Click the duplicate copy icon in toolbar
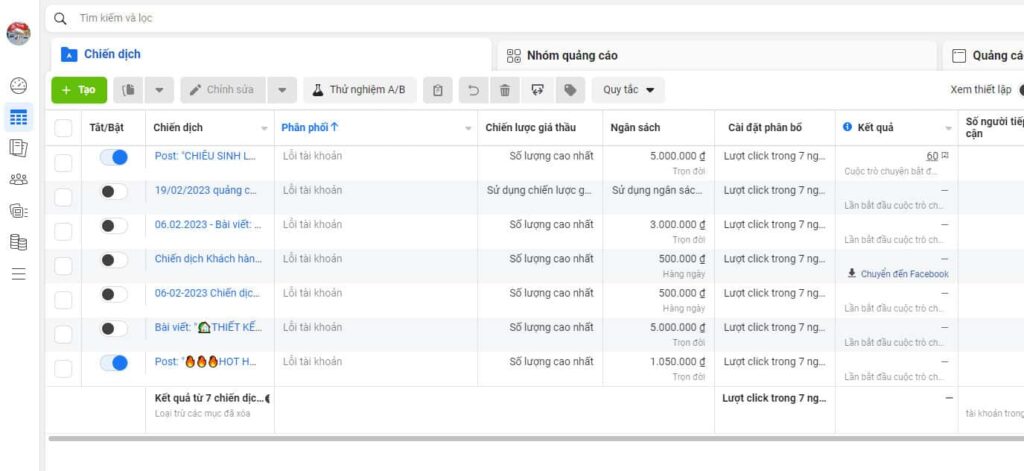Screen dimensions: 1024x471 (128, 90)
